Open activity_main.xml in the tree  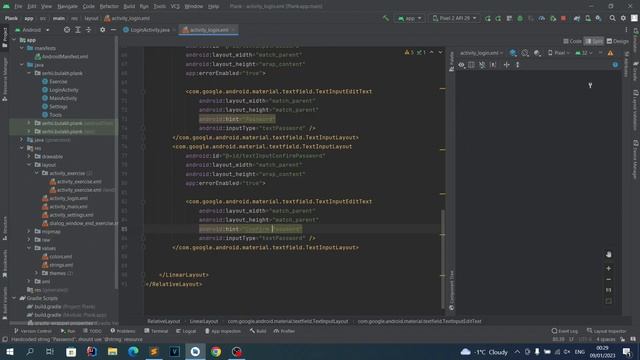tap(65, 207)
